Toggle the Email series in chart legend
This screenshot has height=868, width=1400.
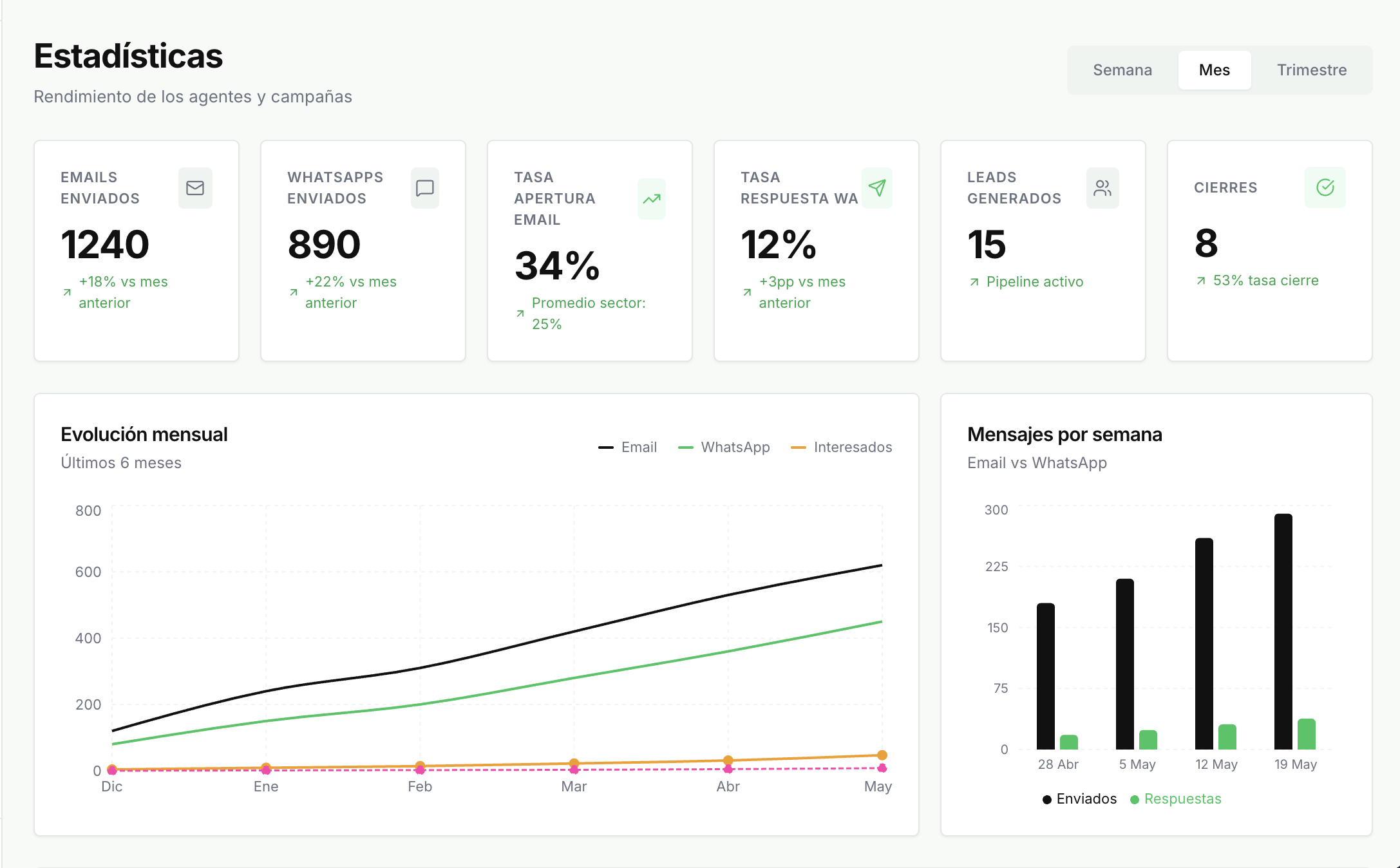tap(627, 448)
